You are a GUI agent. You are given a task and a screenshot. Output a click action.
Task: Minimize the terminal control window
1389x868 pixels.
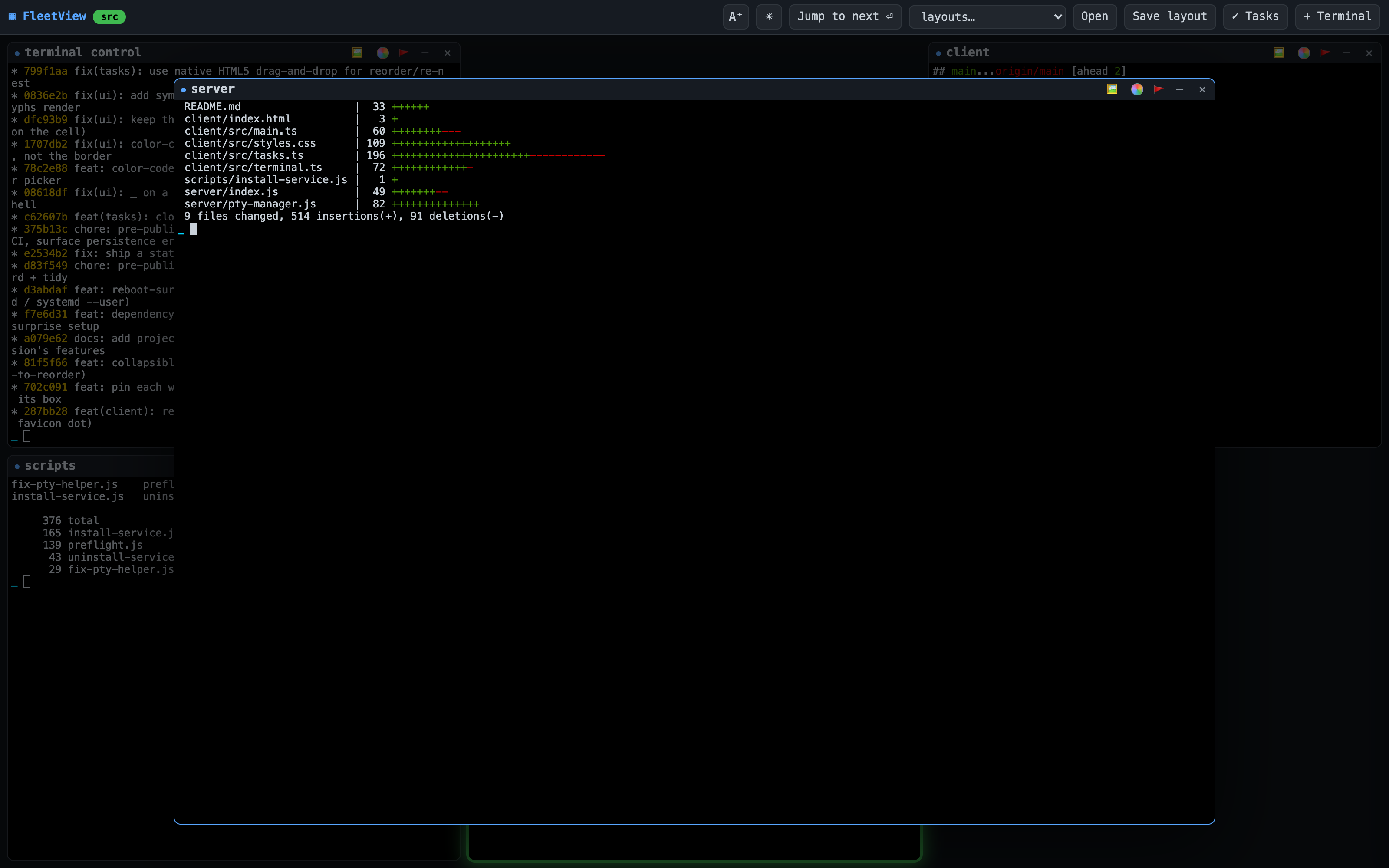425,53
